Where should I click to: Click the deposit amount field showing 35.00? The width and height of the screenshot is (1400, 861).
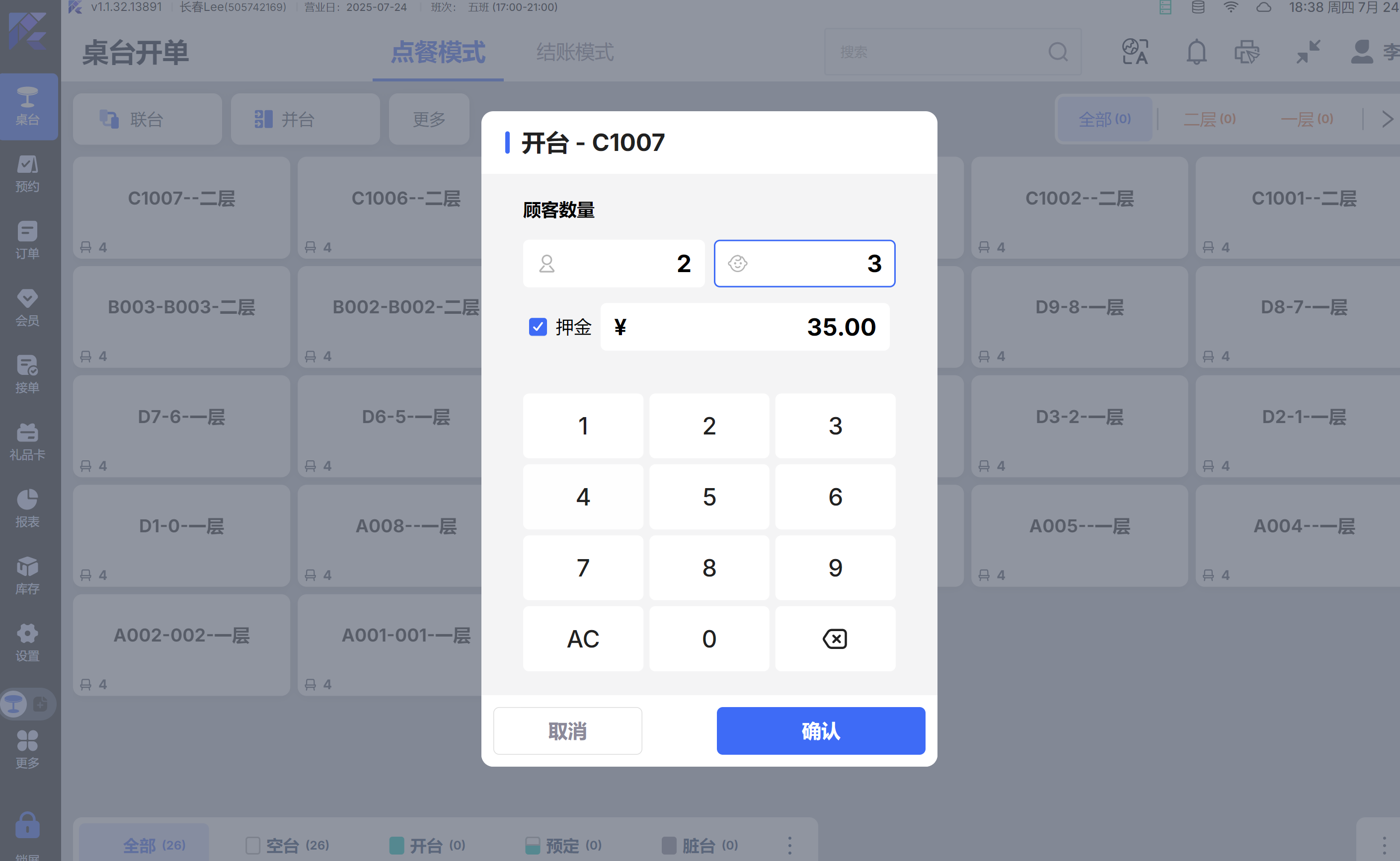744,327
